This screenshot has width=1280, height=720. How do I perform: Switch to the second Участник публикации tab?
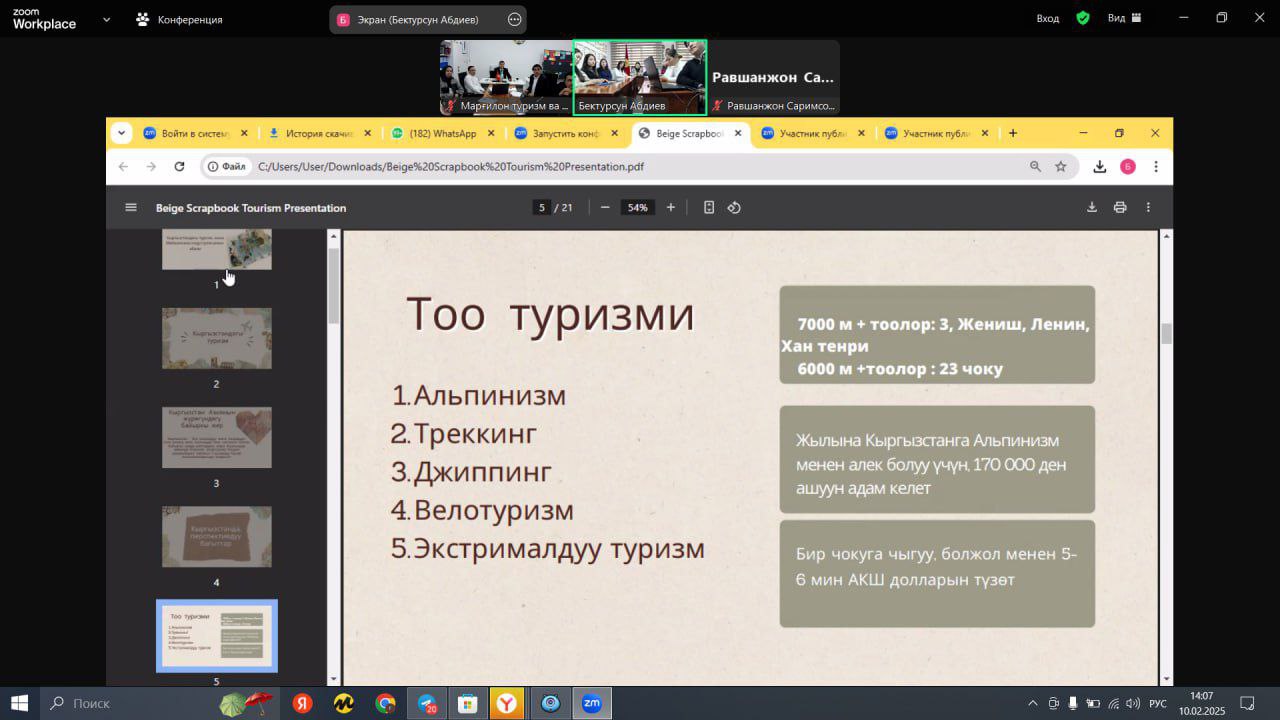tap(935, 133)
